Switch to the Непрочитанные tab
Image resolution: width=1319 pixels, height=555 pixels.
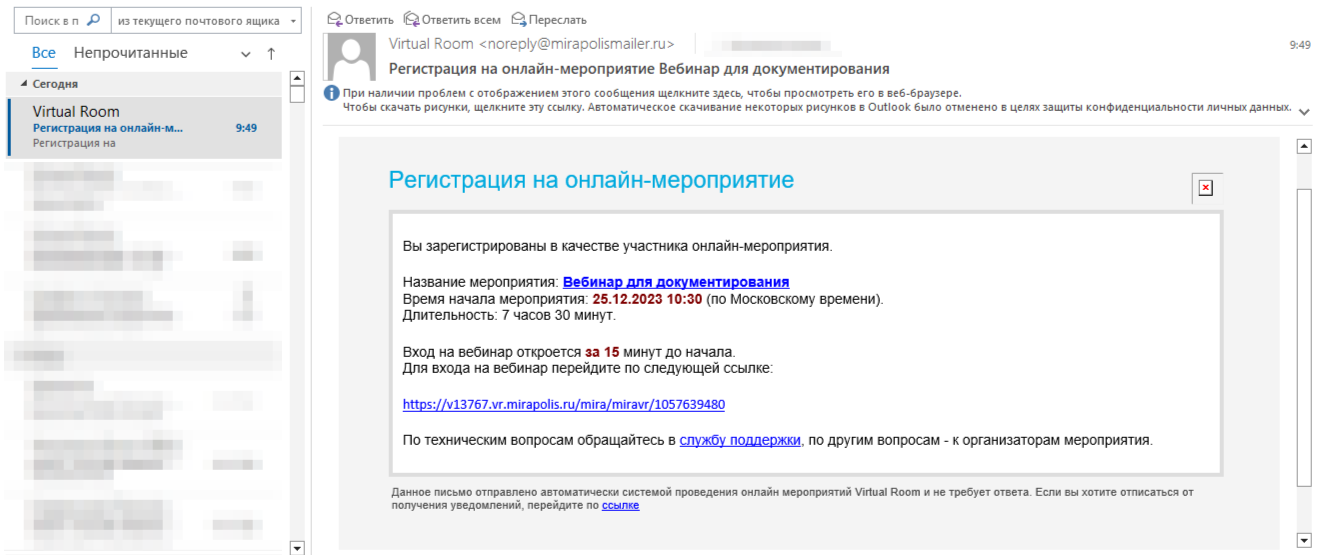130,53
